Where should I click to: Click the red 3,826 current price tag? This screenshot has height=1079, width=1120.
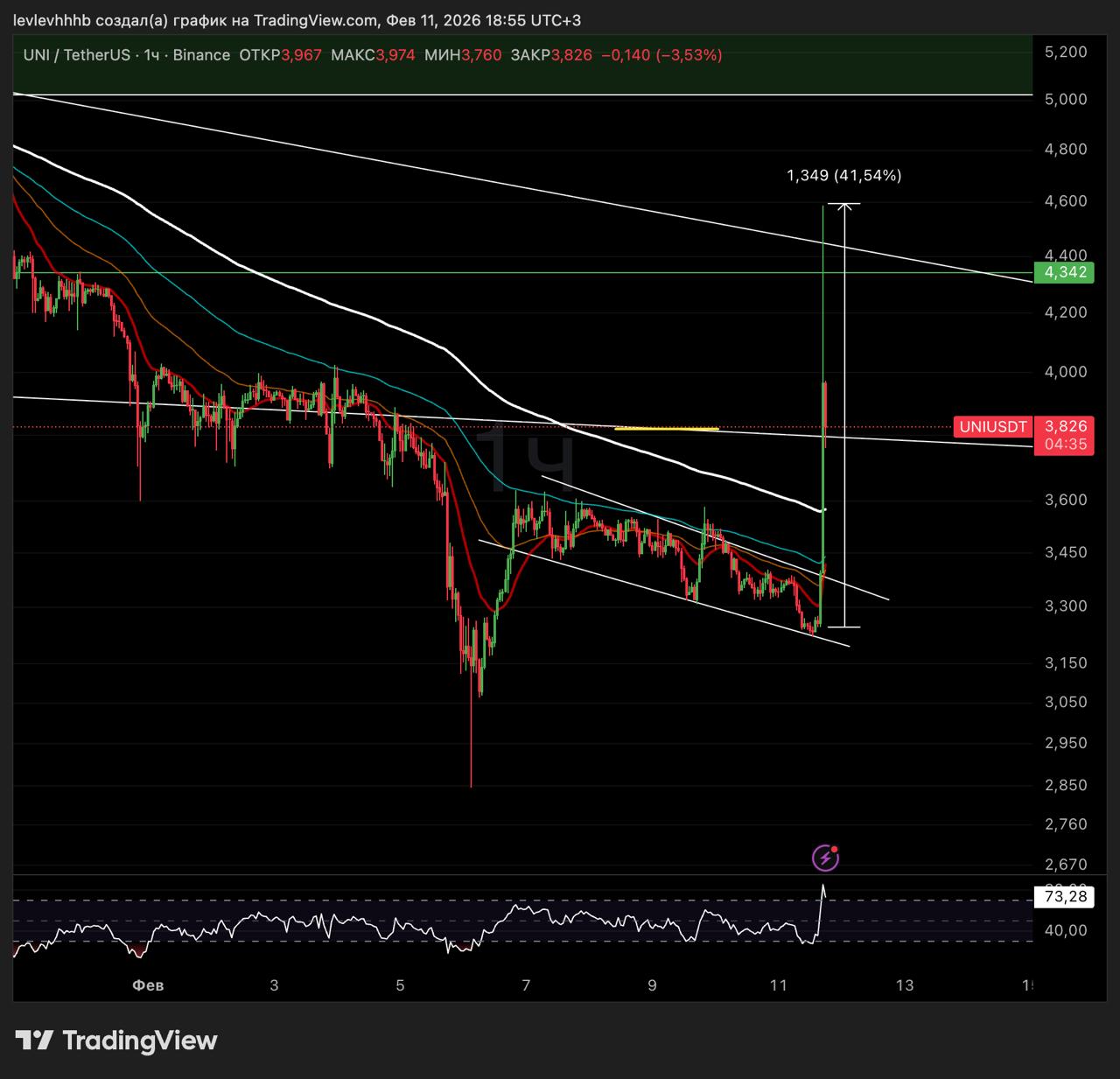pyautogui.click(x=1065, y=426)
